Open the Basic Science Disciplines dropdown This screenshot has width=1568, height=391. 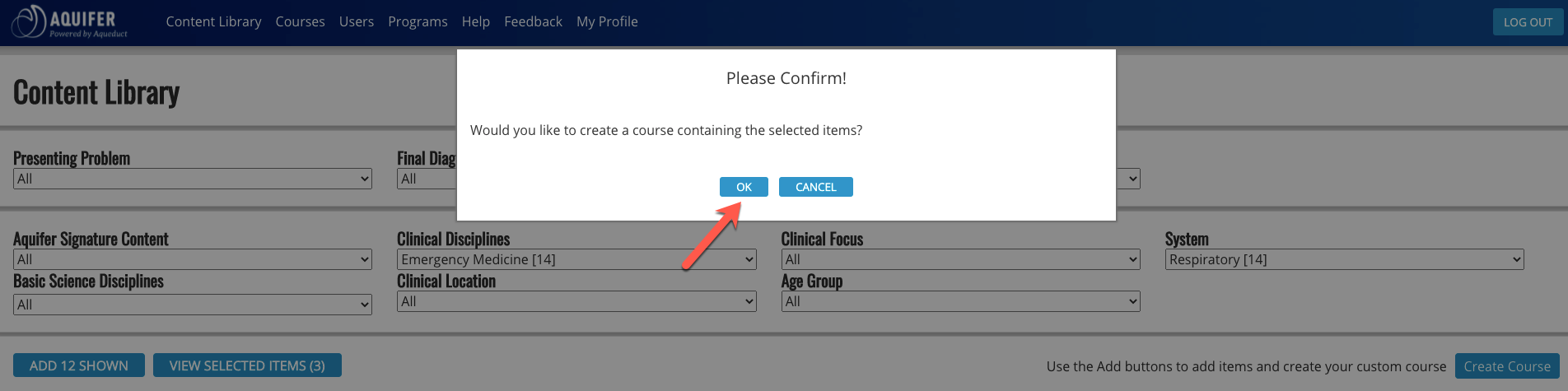pos(193,305)
